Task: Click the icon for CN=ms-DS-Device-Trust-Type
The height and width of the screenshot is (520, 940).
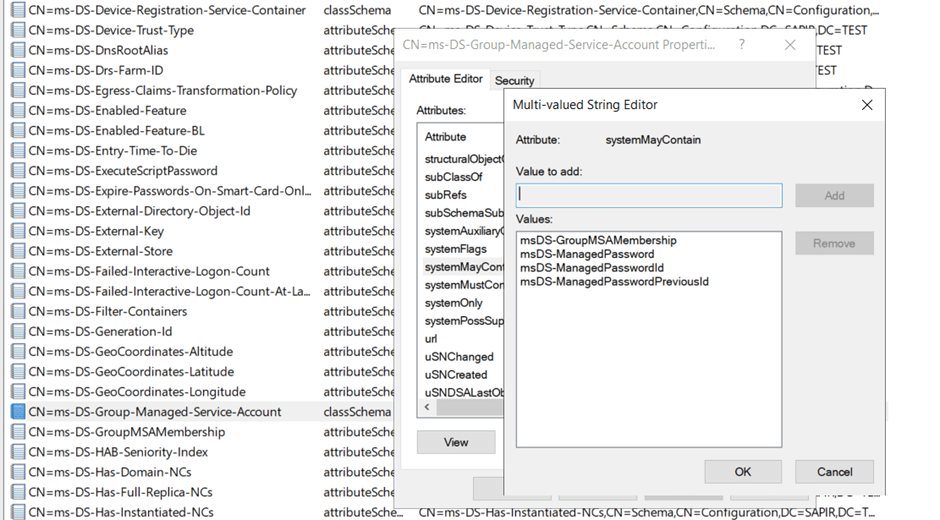Action: pyautogui.click(x=18, y=30)
